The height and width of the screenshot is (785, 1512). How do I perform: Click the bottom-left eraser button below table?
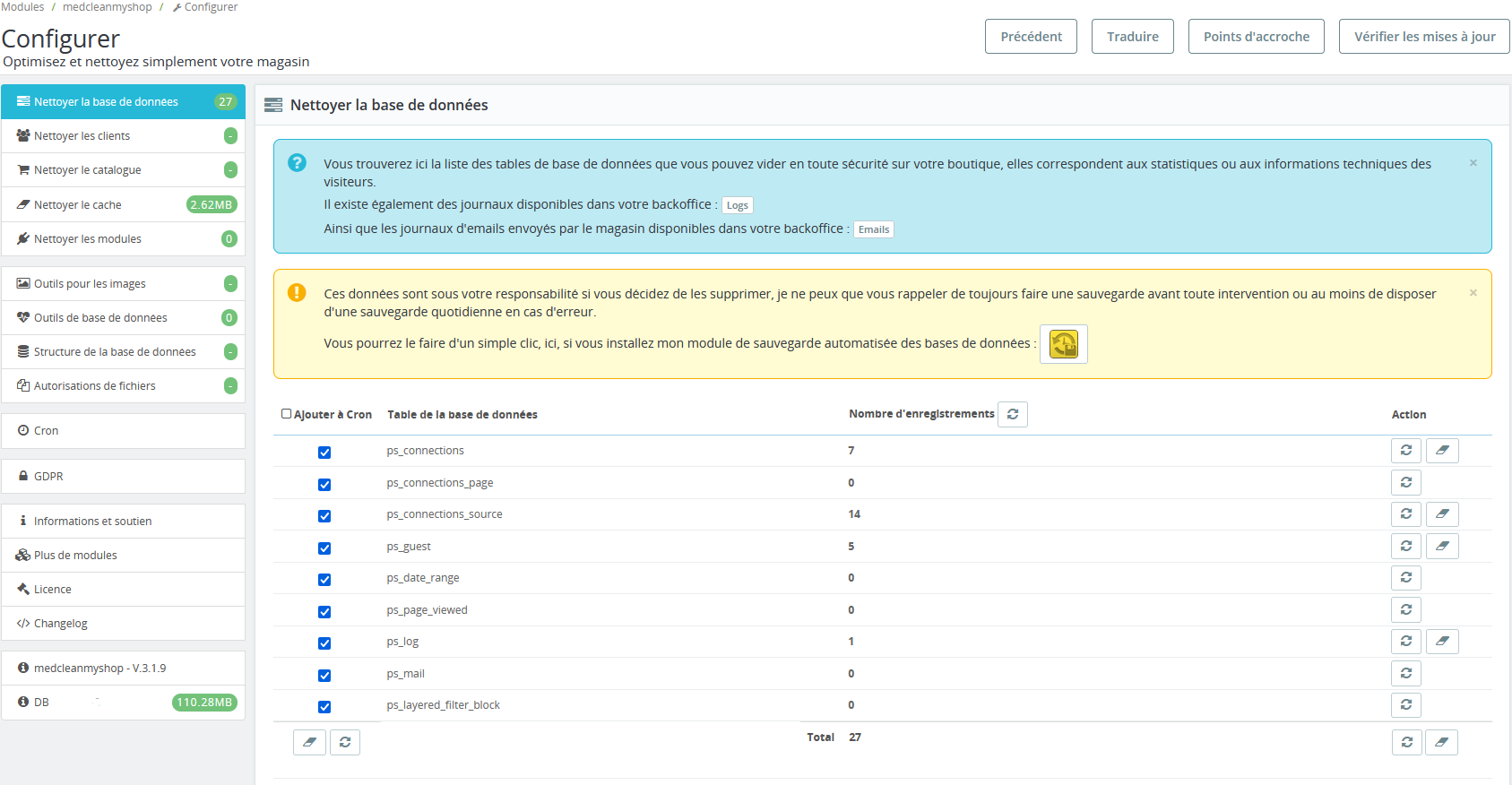(309, 742)
